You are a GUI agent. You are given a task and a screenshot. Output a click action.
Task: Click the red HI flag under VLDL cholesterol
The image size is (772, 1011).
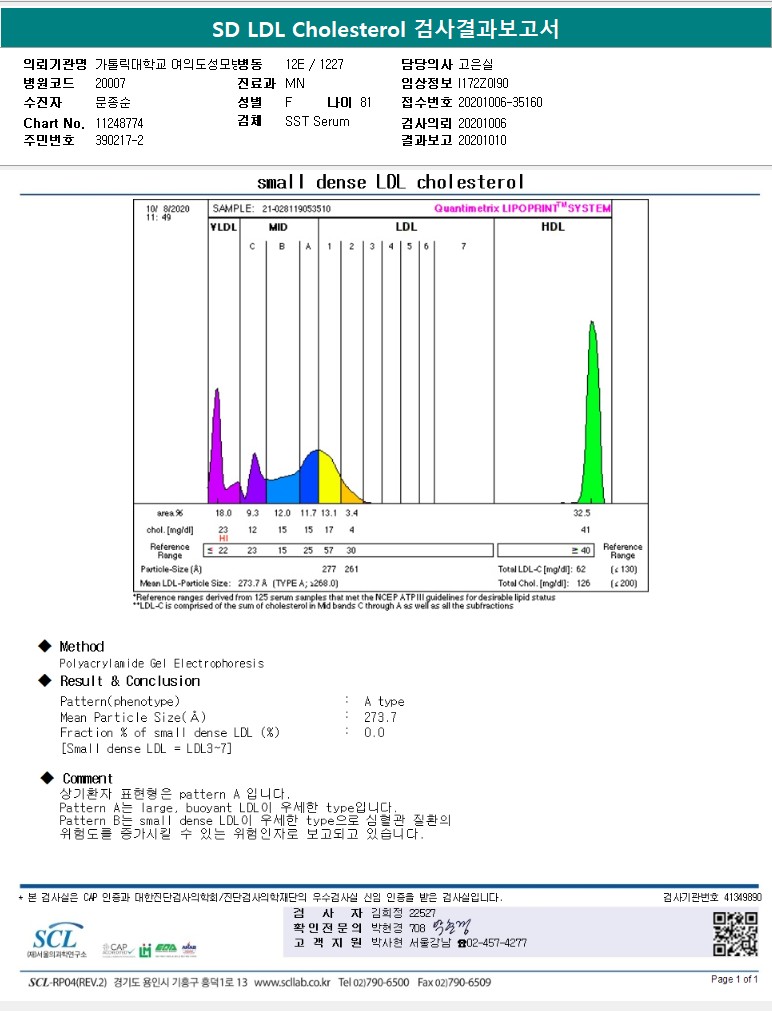(223, 538)
